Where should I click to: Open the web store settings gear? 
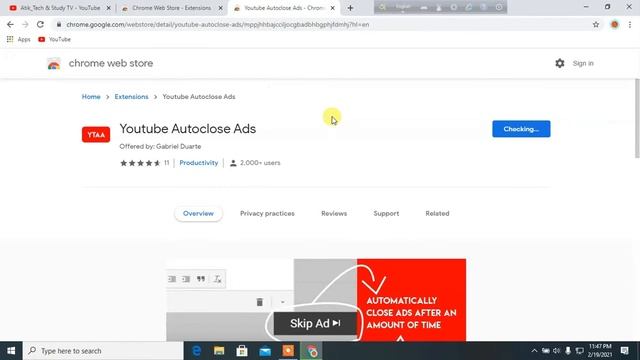tap(560, 63)
